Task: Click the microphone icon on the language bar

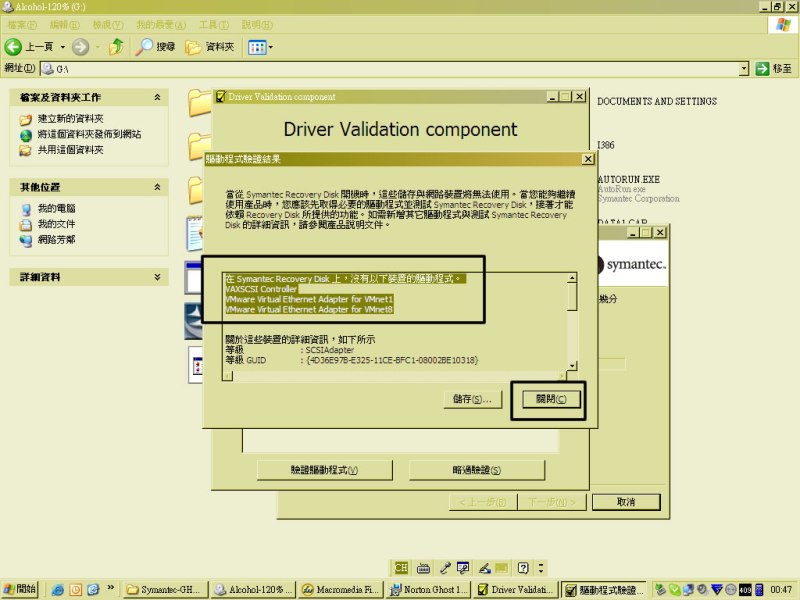Action: tap(445, 568)
